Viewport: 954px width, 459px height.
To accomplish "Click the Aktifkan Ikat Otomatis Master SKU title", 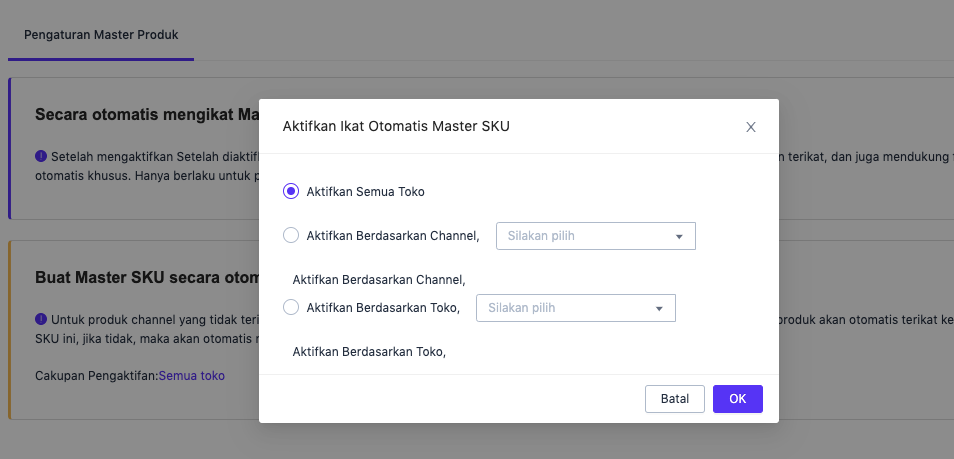I will coord(396,126).
